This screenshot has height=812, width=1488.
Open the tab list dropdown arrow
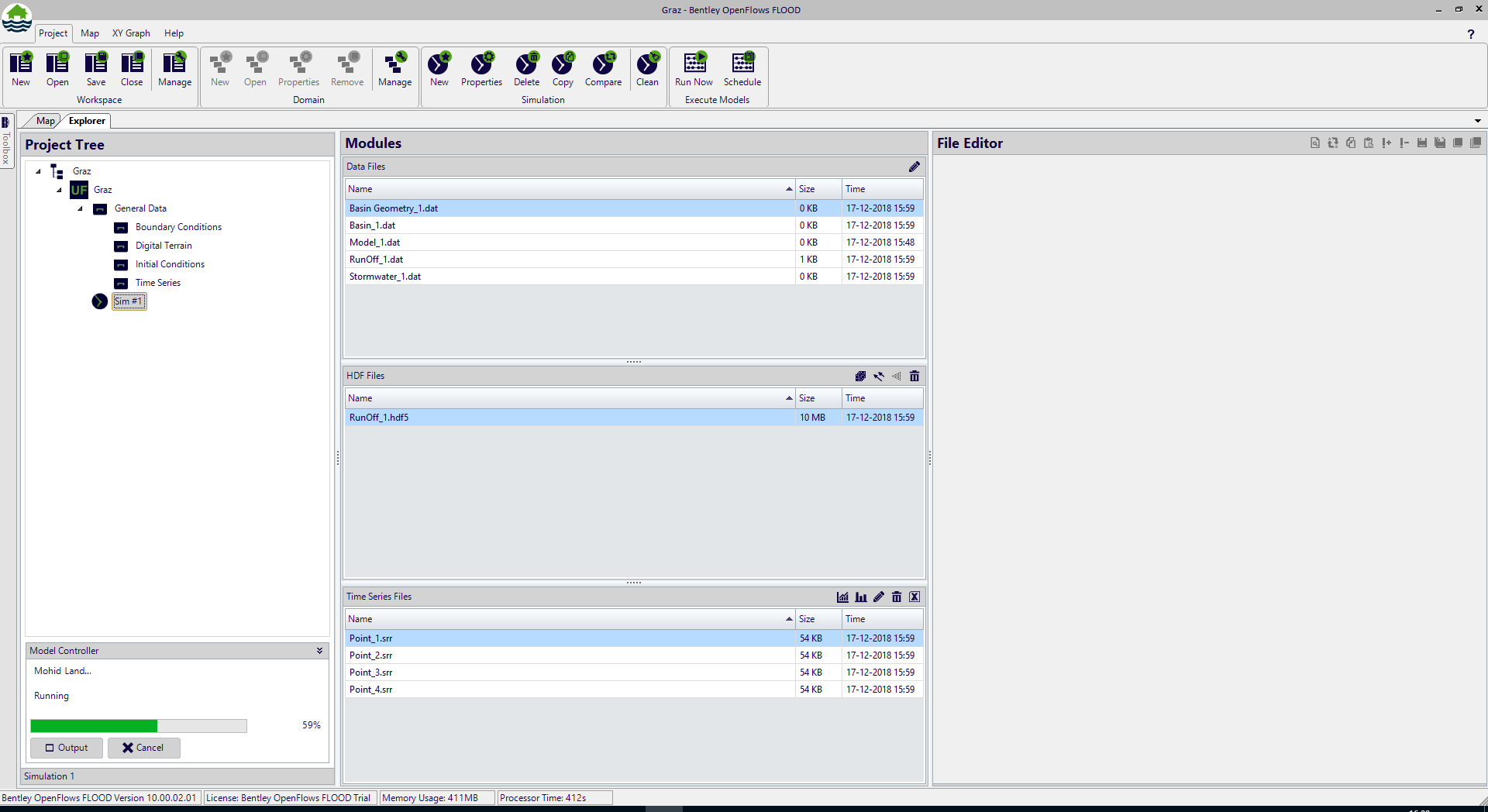(1477, 121)
